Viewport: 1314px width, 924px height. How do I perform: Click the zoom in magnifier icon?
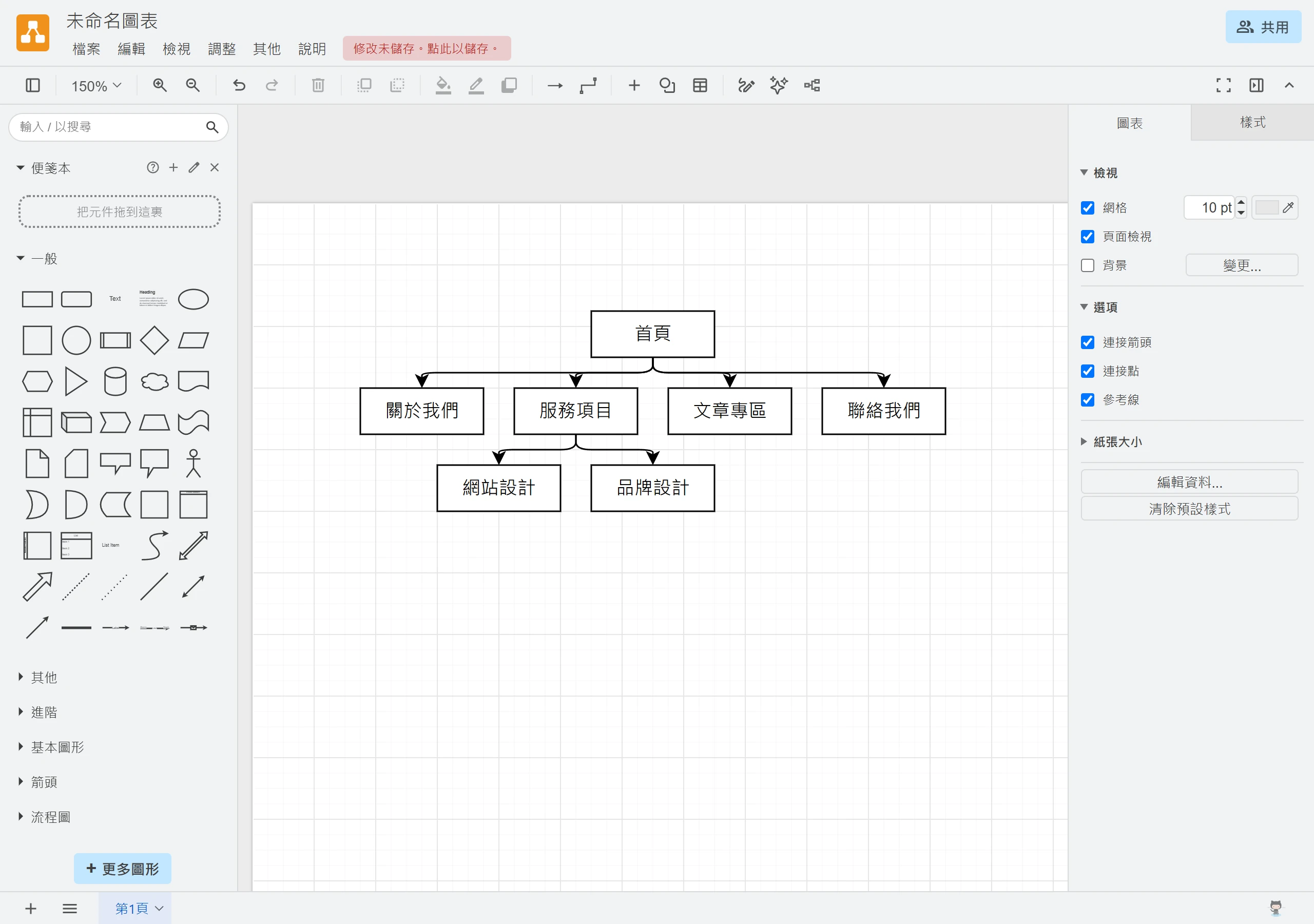[160, 85]
